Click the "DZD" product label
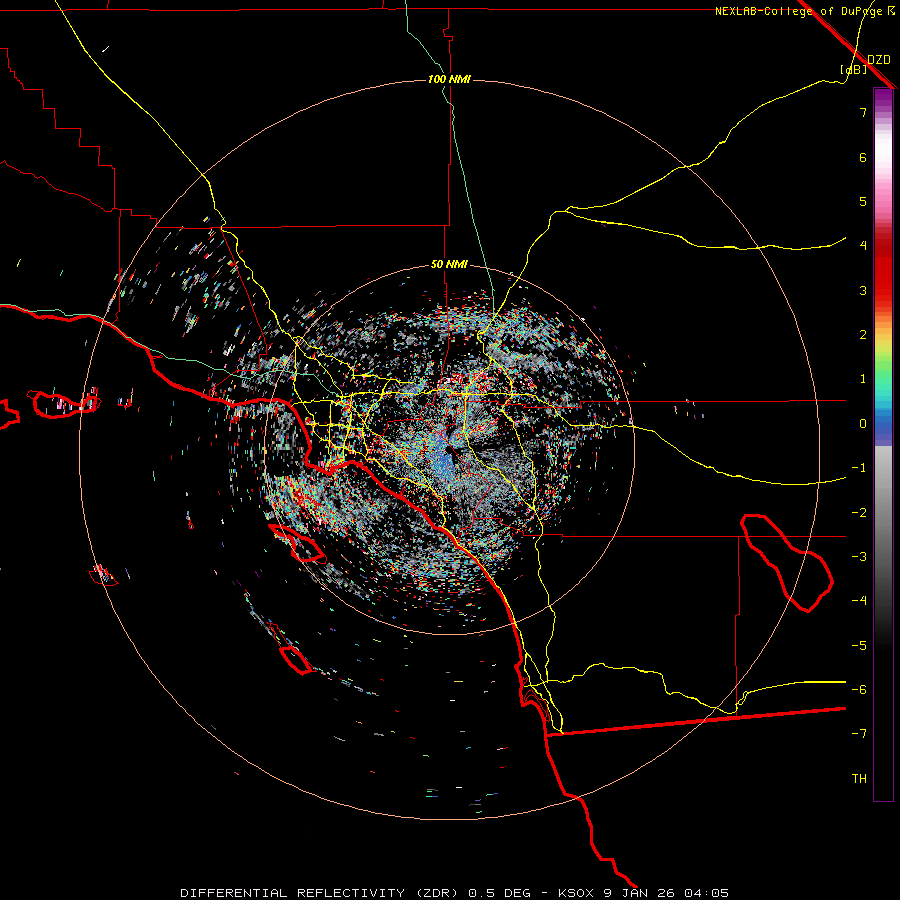 879,60
